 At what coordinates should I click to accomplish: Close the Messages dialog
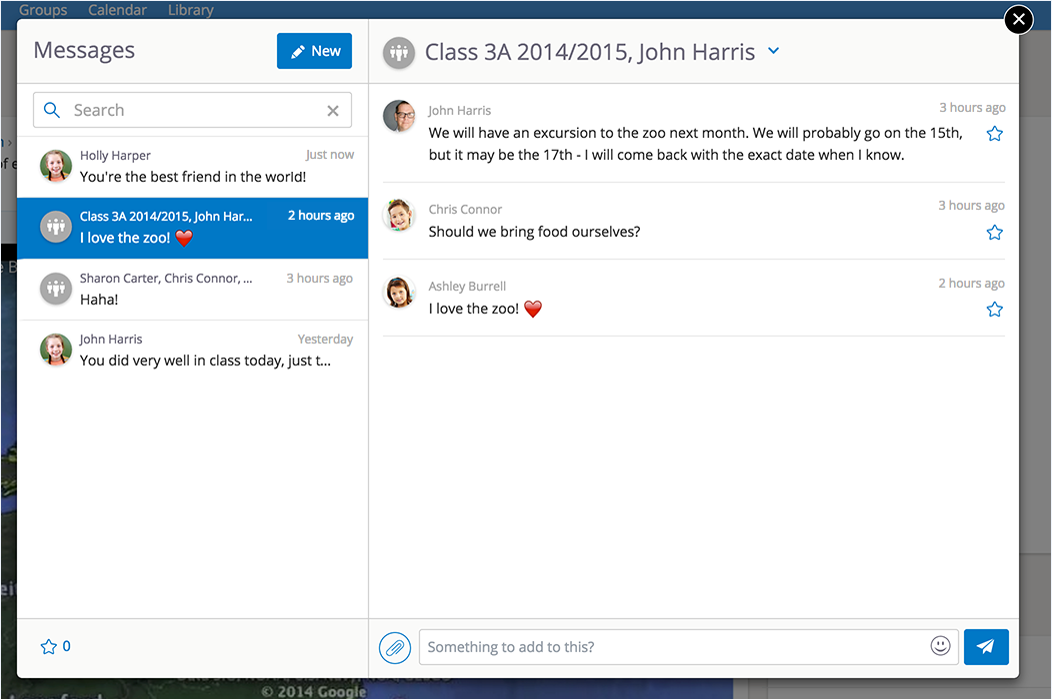click(1018, 19)
